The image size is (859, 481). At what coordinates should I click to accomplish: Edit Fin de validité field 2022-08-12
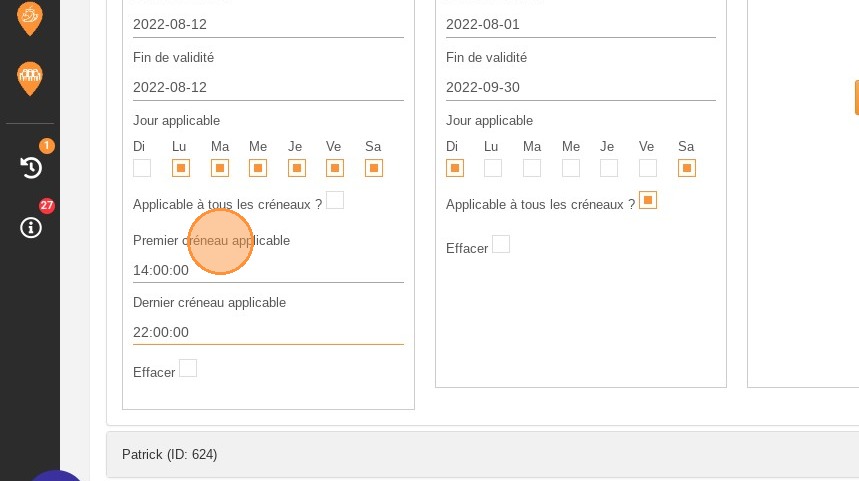pos(268,87)
